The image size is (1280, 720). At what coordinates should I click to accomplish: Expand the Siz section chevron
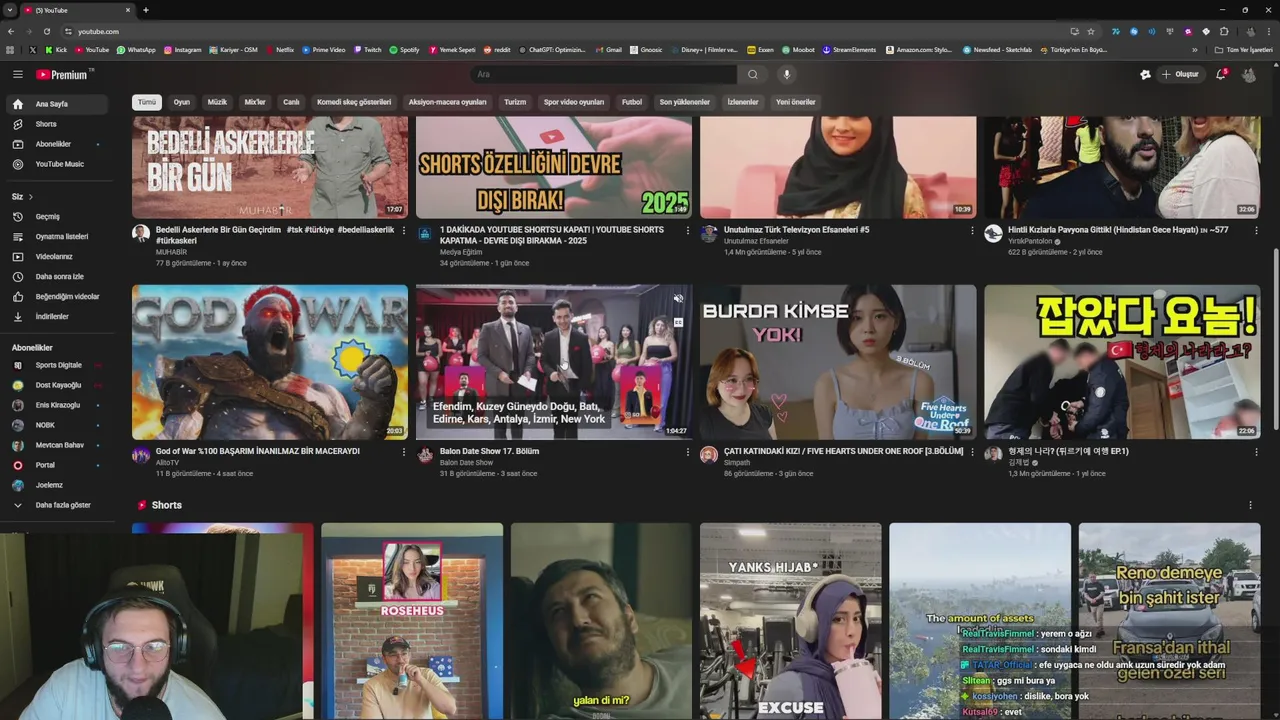[x=30, y=197]
